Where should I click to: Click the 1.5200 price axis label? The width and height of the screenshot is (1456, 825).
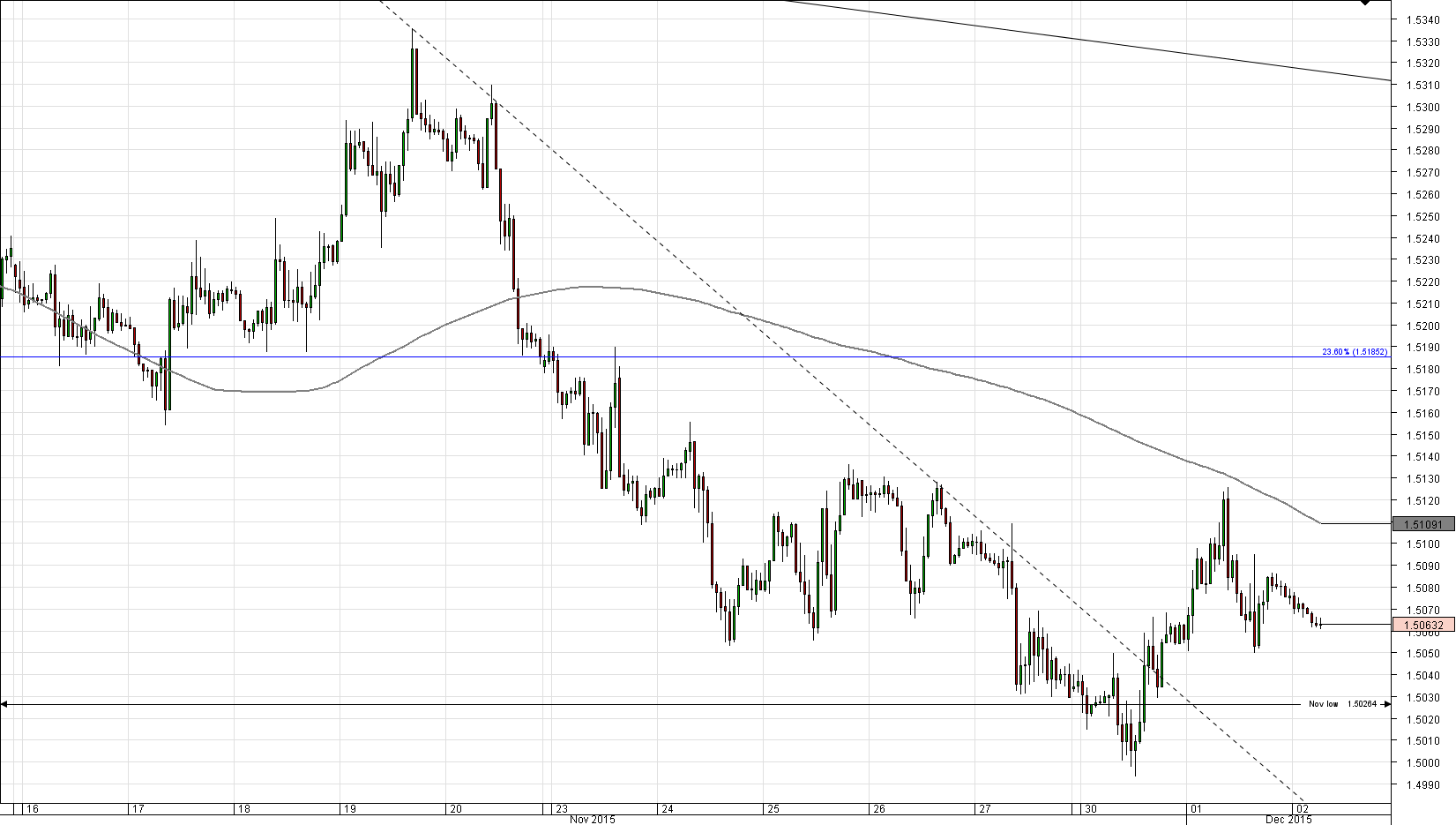[1425, 326]
